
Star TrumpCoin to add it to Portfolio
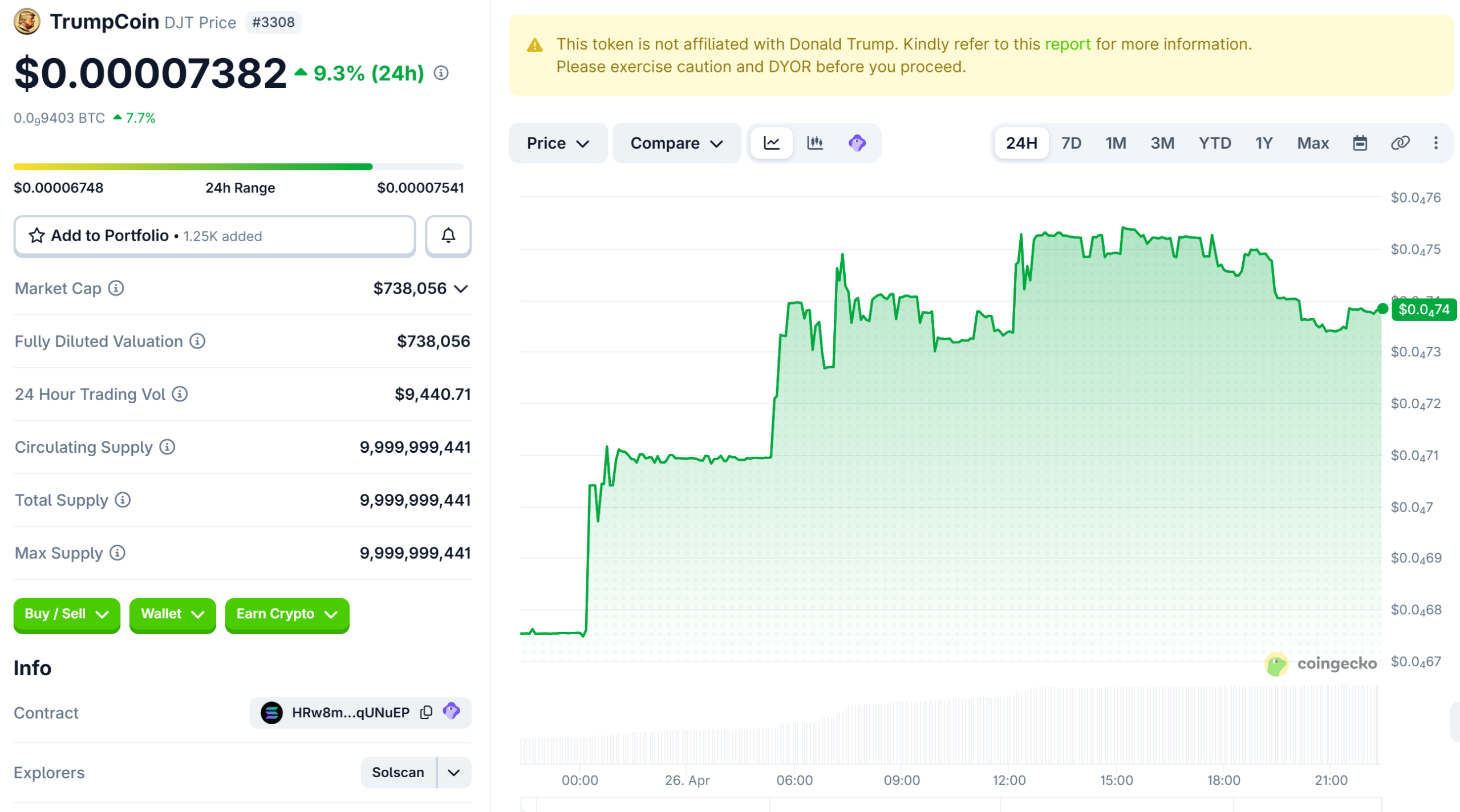click(x=37, y=236)
